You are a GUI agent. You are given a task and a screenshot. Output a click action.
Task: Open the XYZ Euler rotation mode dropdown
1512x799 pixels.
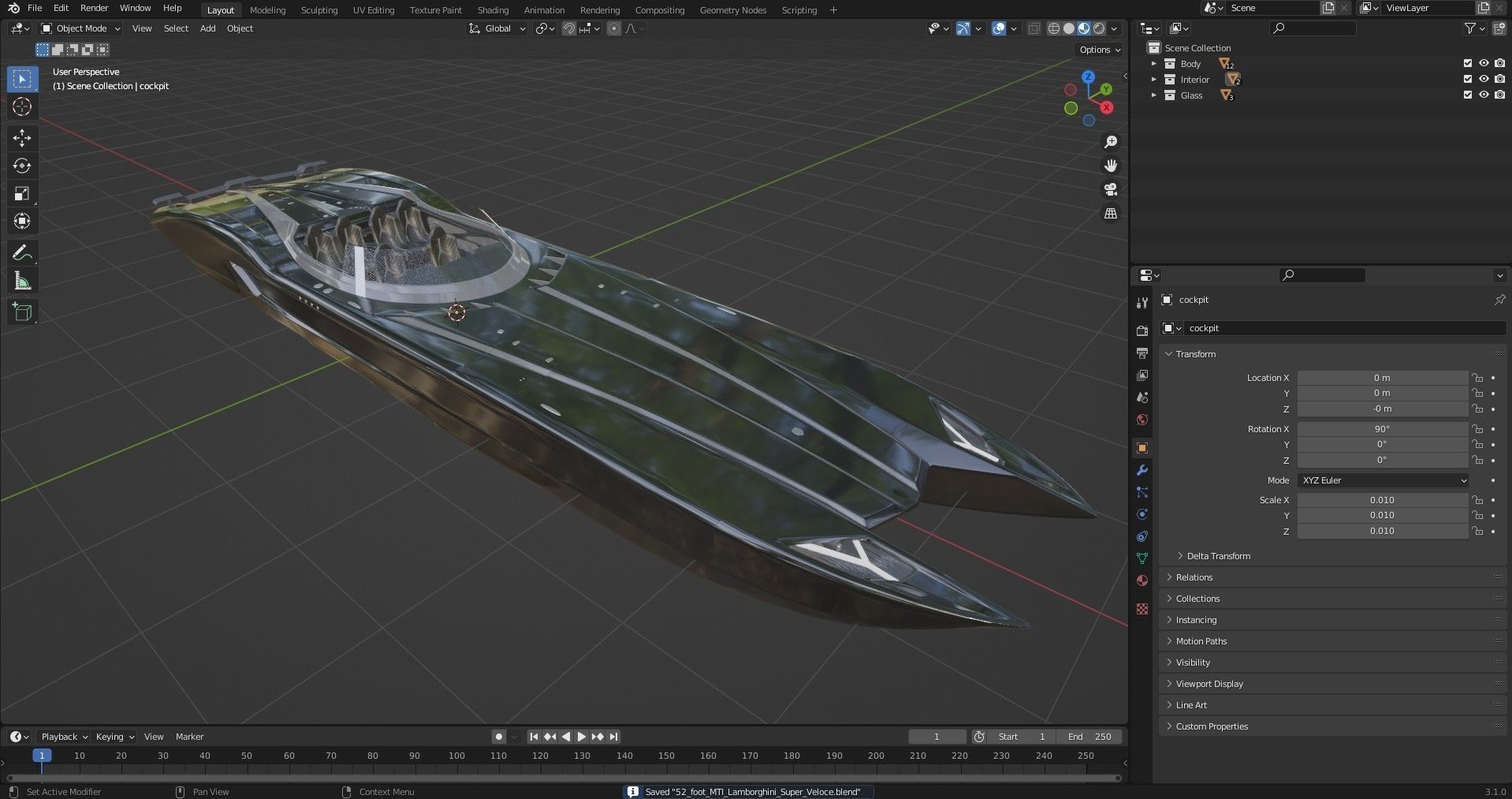pos(1384,480)
